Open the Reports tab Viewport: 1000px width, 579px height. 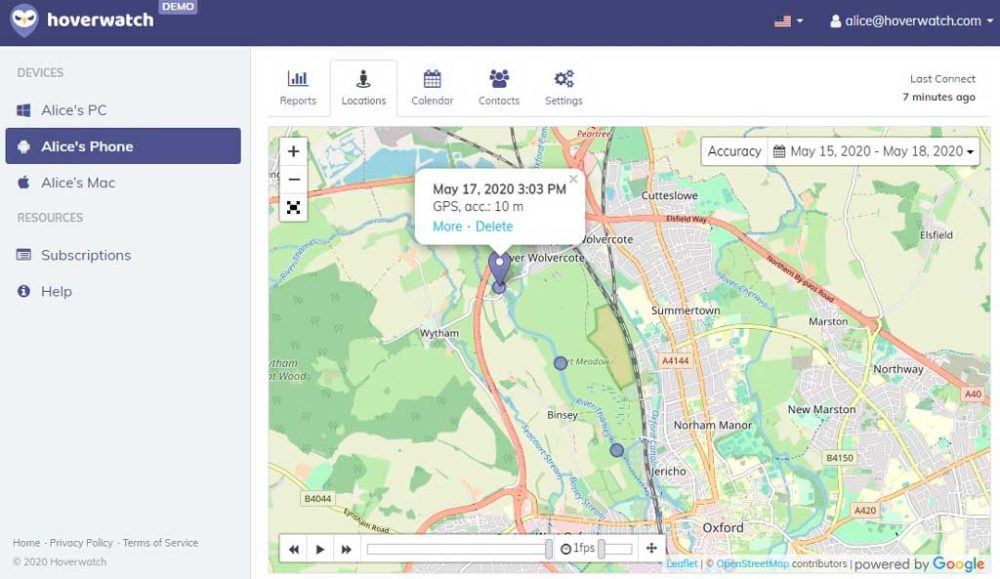click(x=298, y=88)
